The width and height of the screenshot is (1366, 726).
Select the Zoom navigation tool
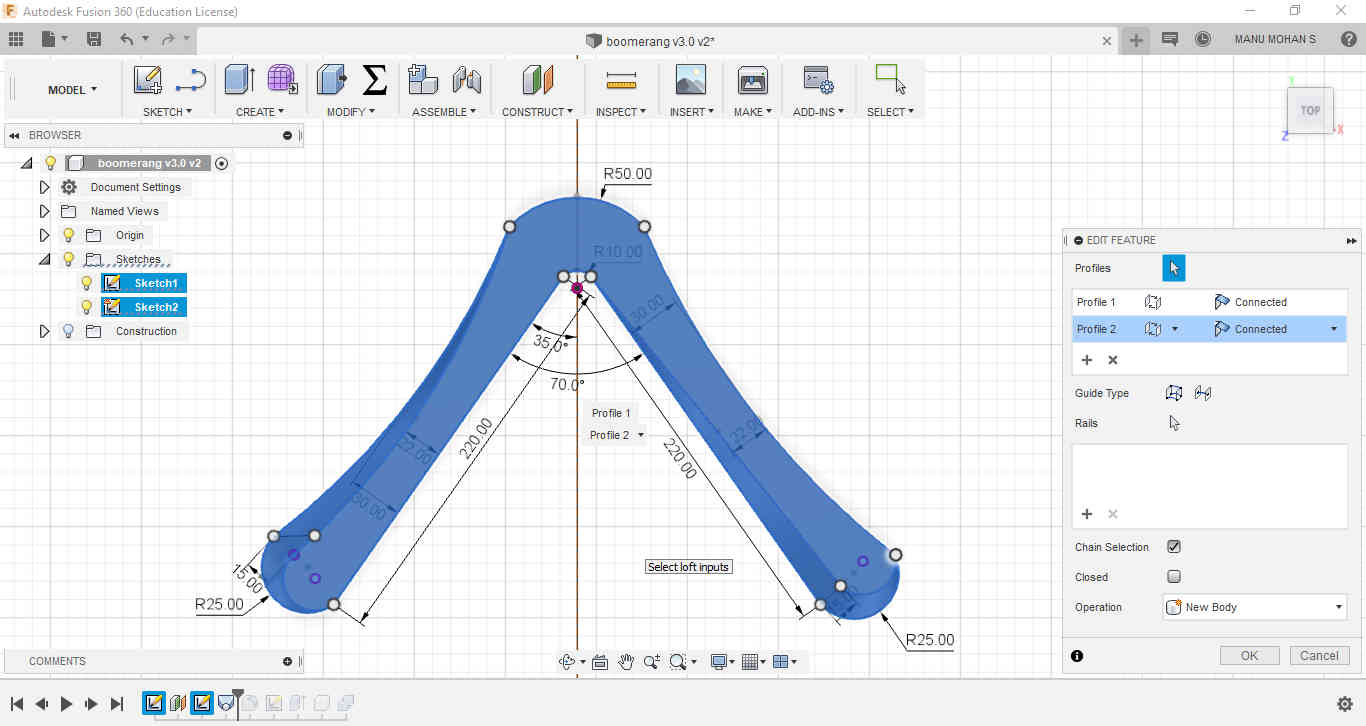(x=651, y=661)
